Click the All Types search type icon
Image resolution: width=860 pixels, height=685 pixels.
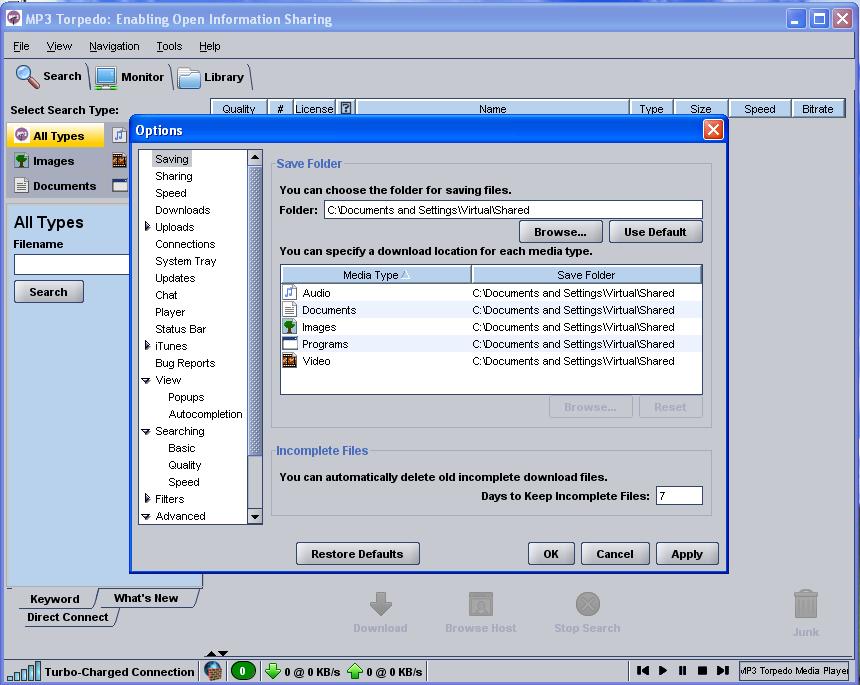tap(21, 135)
